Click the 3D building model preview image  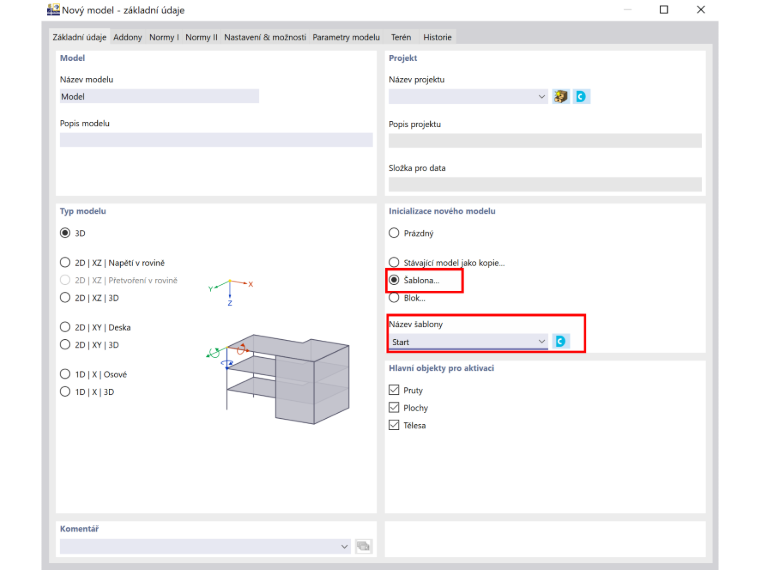coord(278,379)
